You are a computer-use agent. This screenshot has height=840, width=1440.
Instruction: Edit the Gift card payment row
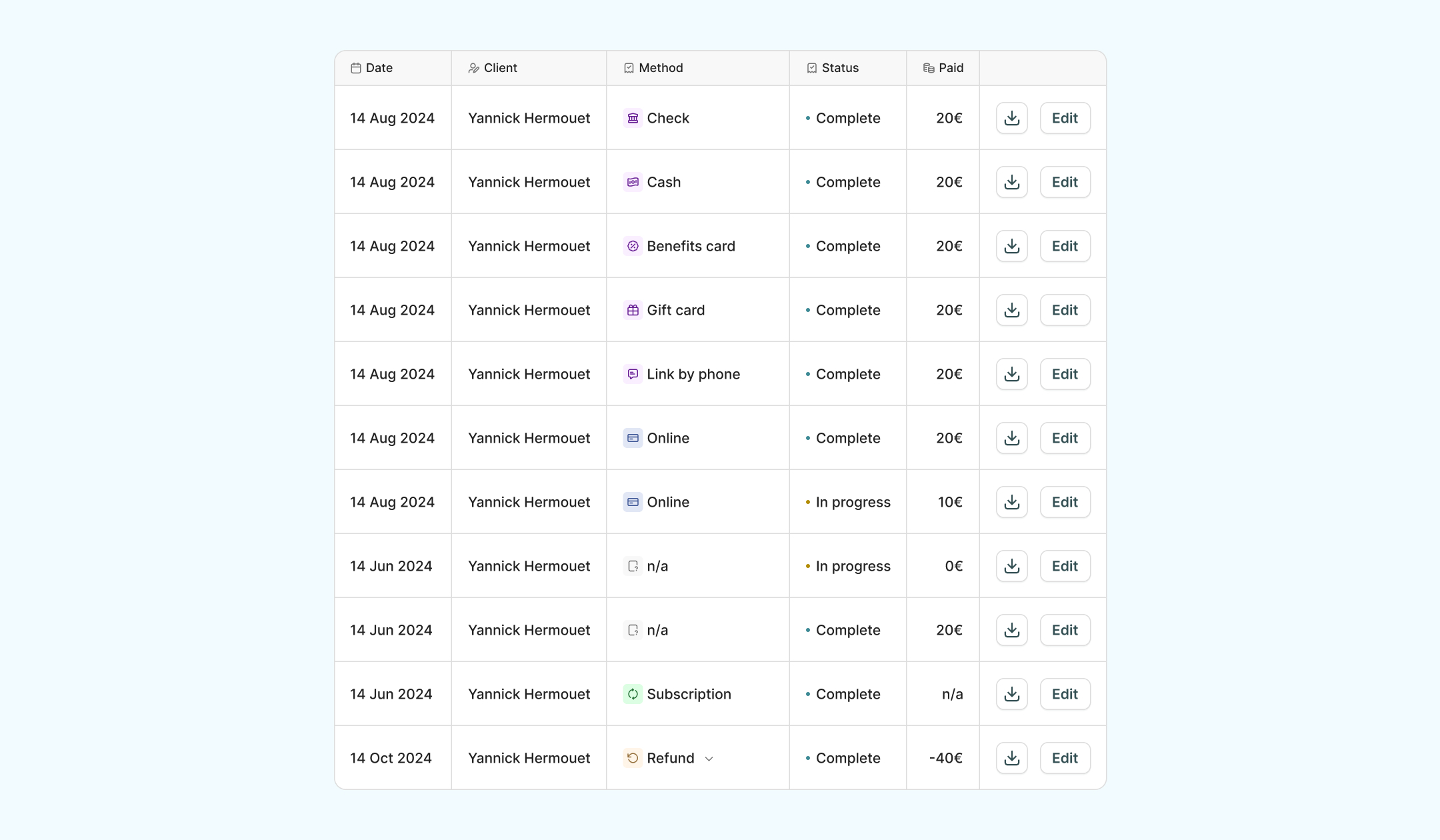1065,310
